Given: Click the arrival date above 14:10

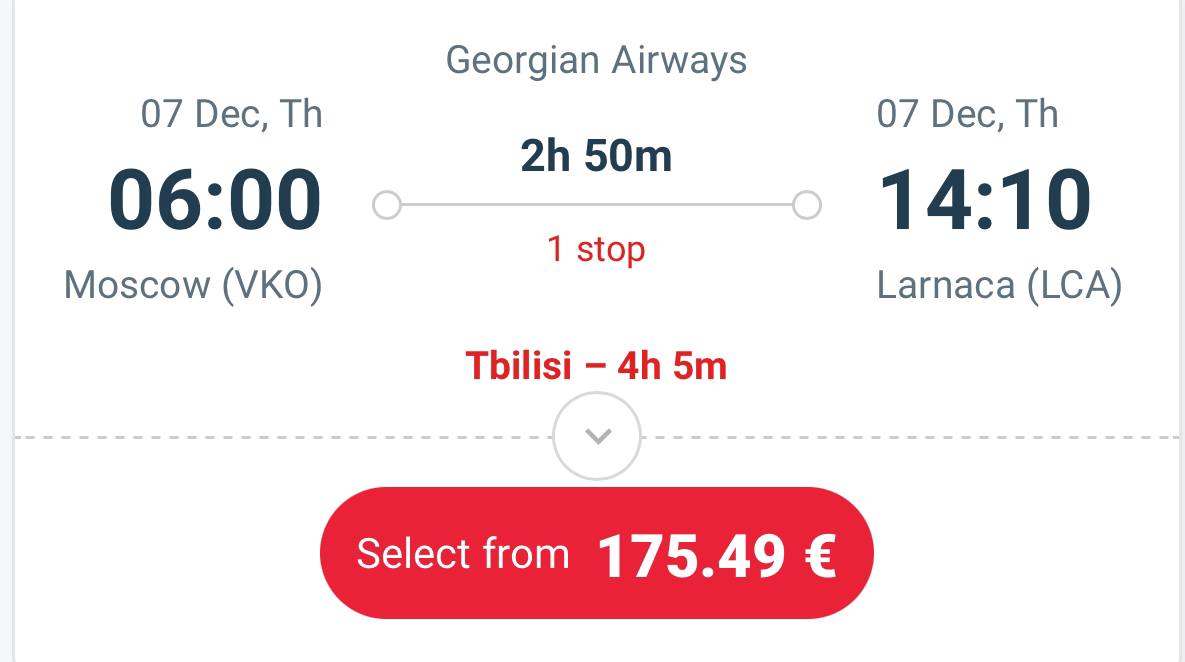Looking at the screenshot, I should point(967,114).
